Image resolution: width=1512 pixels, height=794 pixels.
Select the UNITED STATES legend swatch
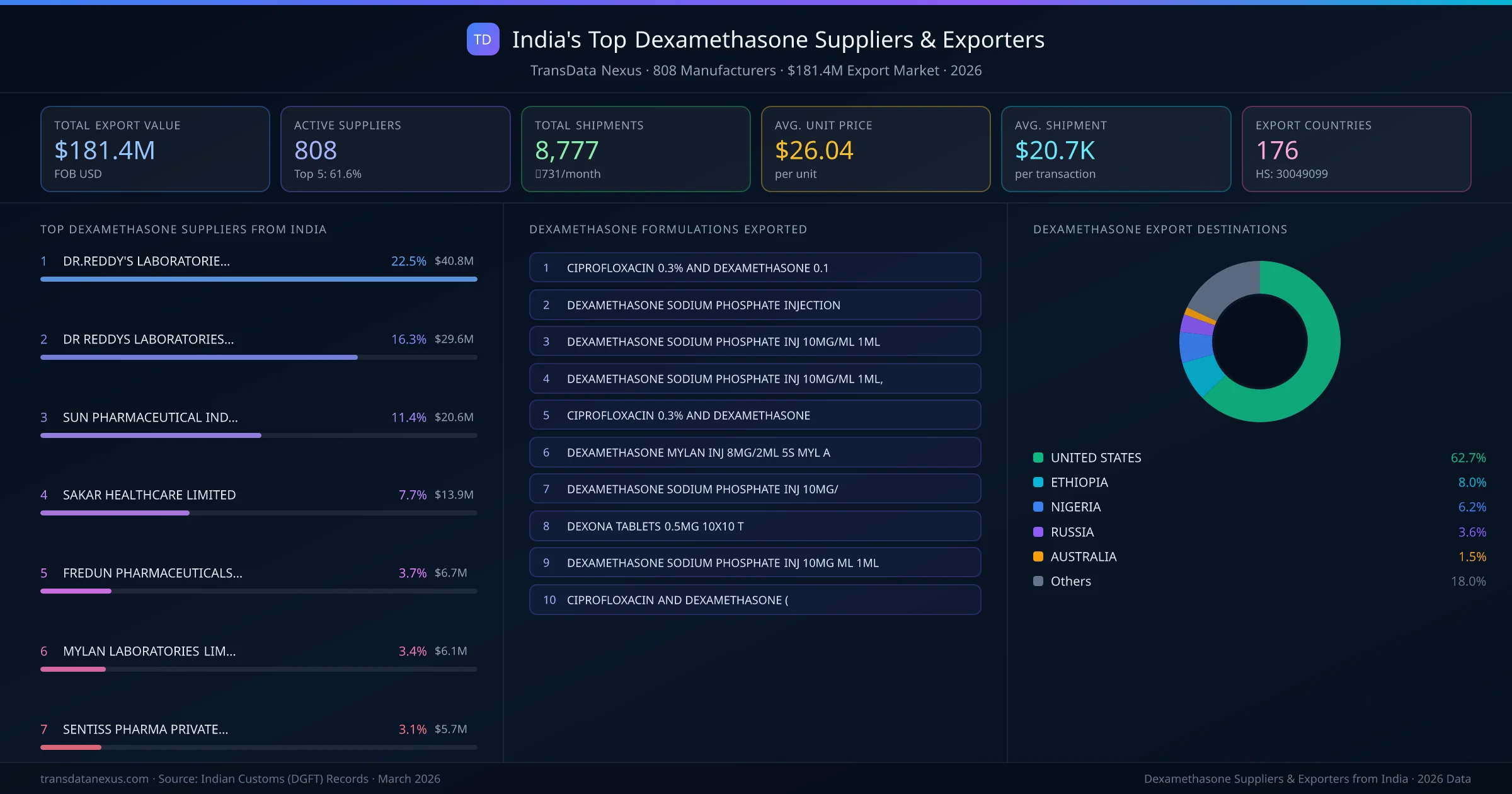tap(1037, 457)
